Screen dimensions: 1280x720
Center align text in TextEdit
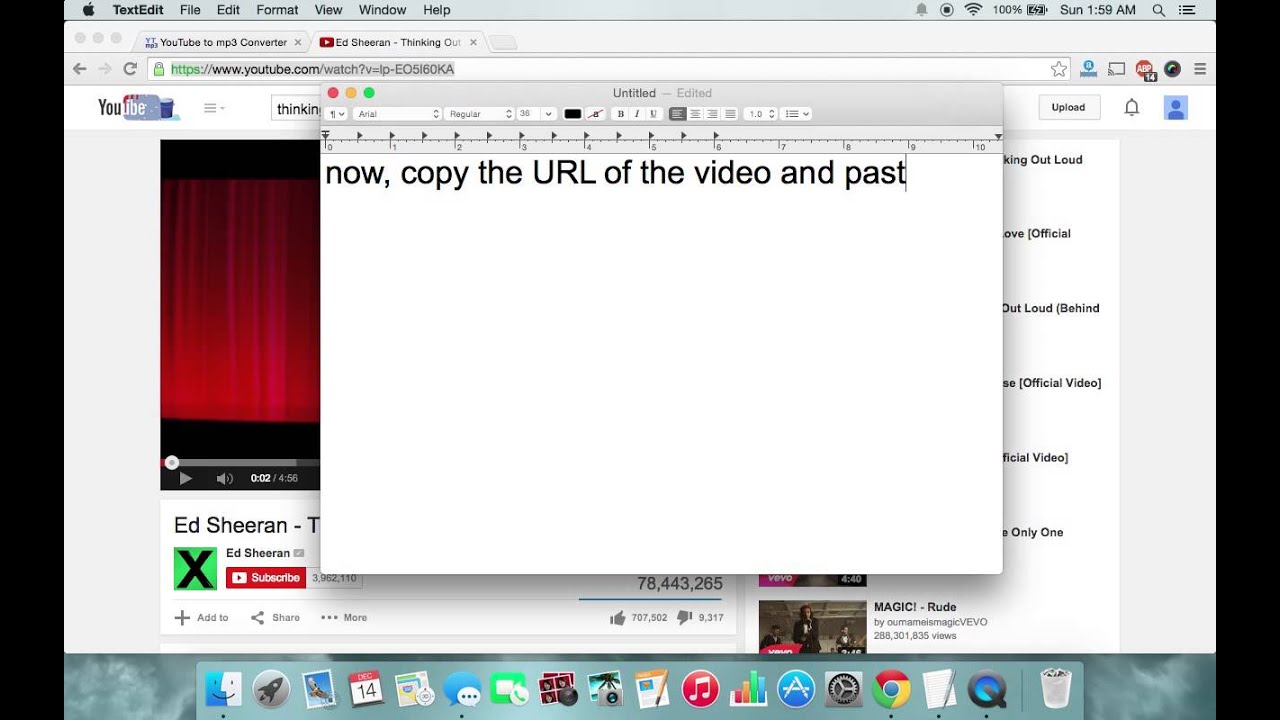(695, 114)
